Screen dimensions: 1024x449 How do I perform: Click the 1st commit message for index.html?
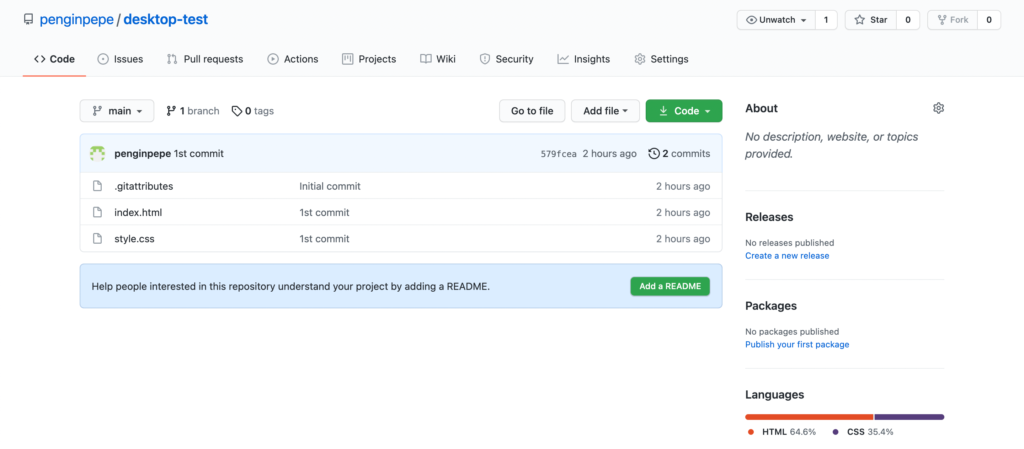(x=324, y=212)
